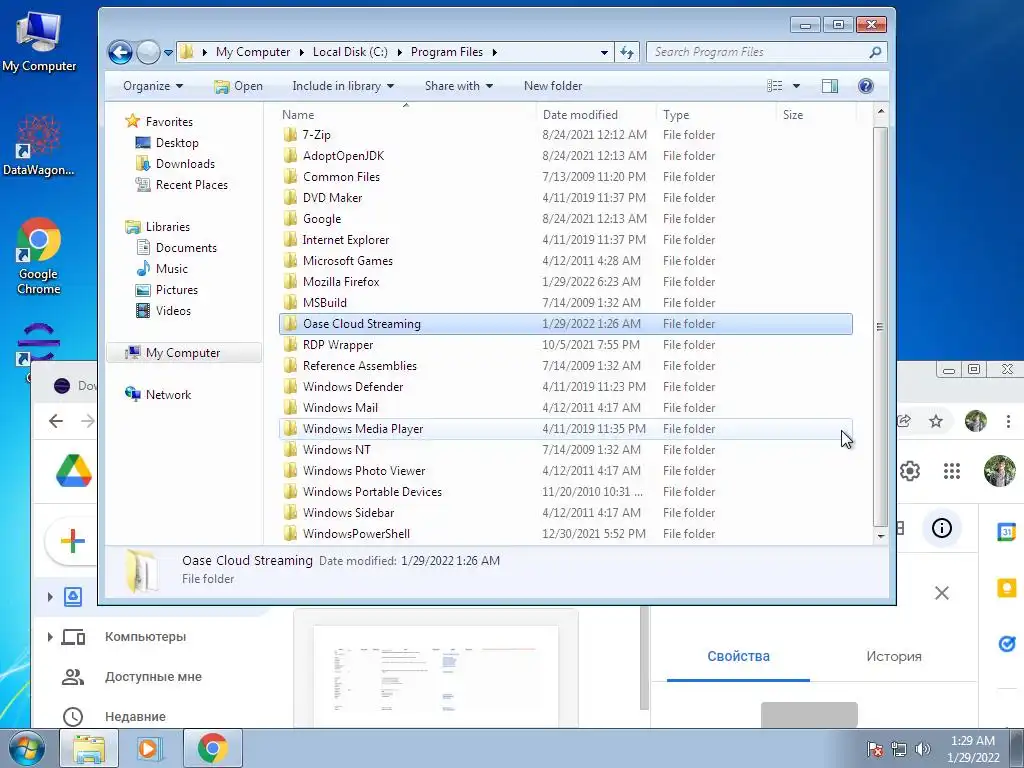Click Local Disk (C:) in address bar
Image resolution: width=1024 pixels, height=768 pixels.
350,52
